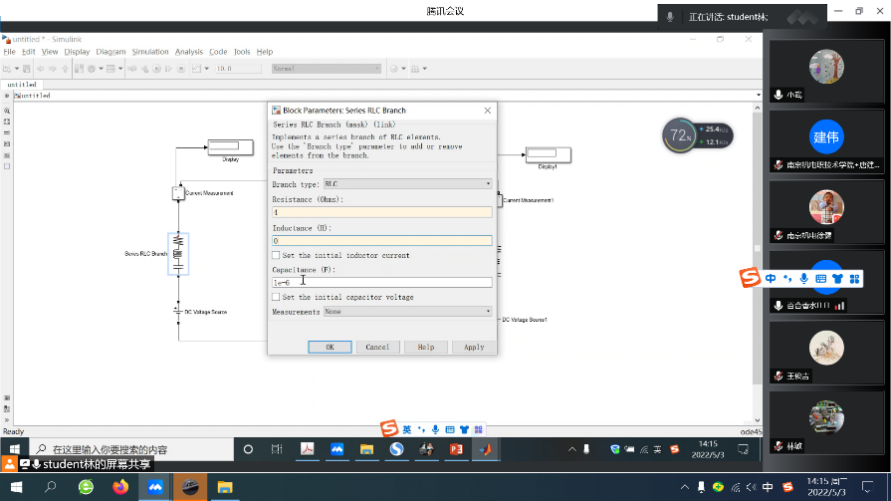Enable Set the initial capacitor voltage

[x=277, y=298]
